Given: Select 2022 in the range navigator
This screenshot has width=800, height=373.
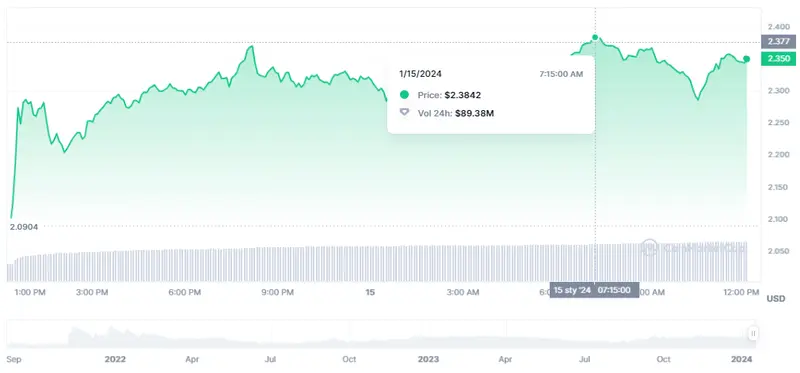Looking at the screenshot, I should (115, 359).
